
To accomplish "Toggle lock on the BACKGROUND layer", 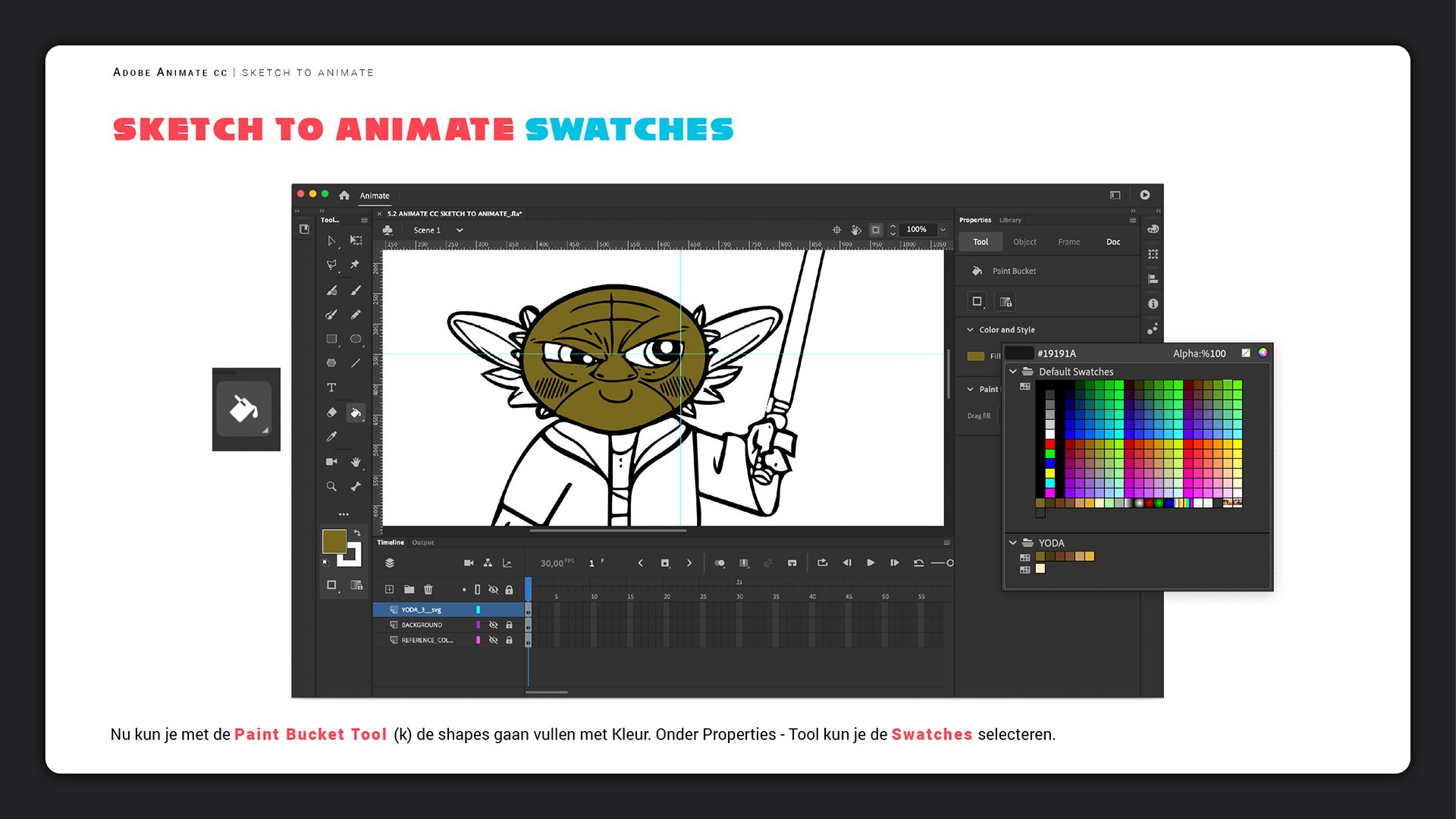I will (x=510, y=625).
